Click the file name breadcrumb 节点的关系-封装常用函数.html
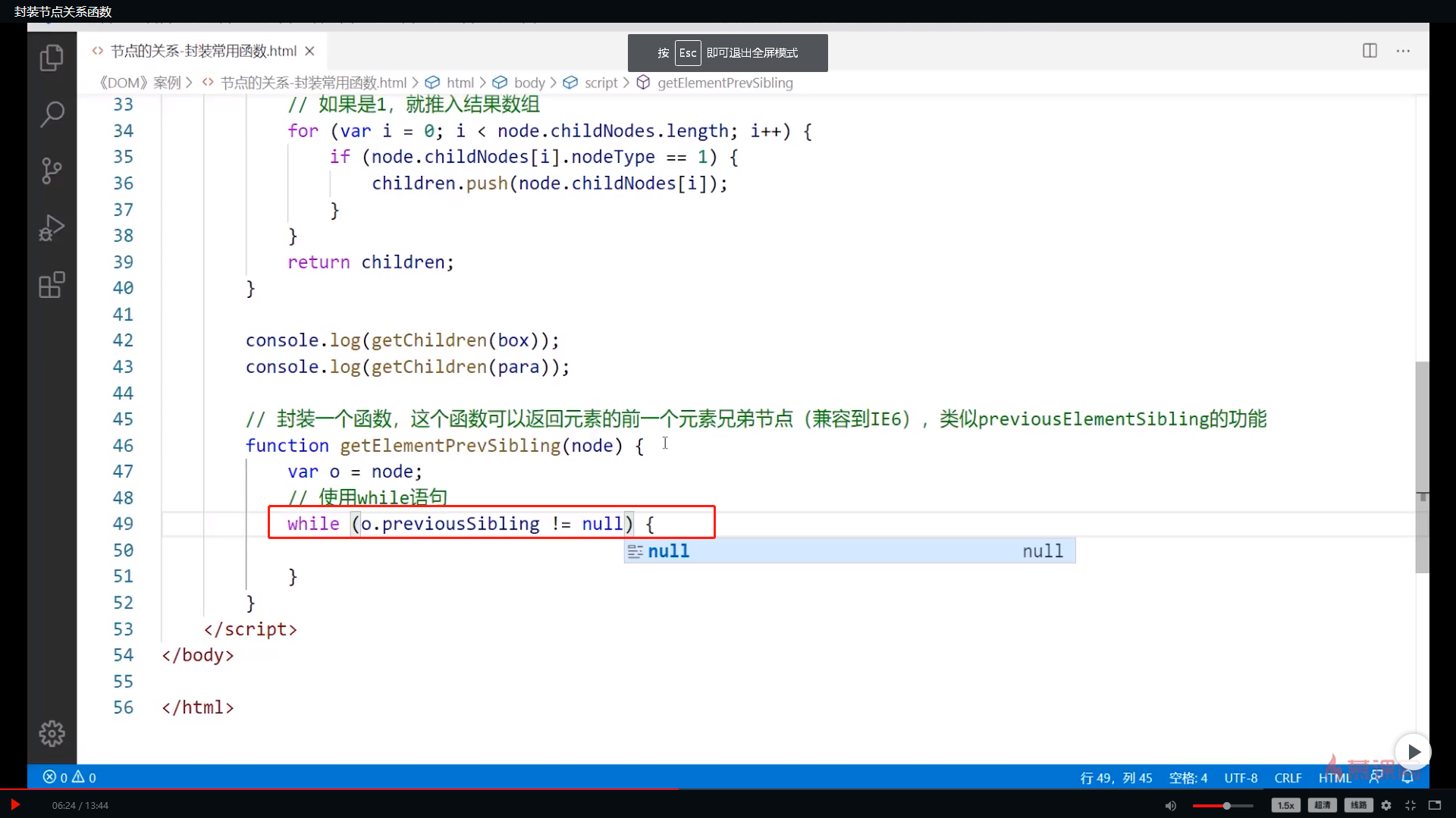Viewport: 1456px width, 818px height. point(313,83)
